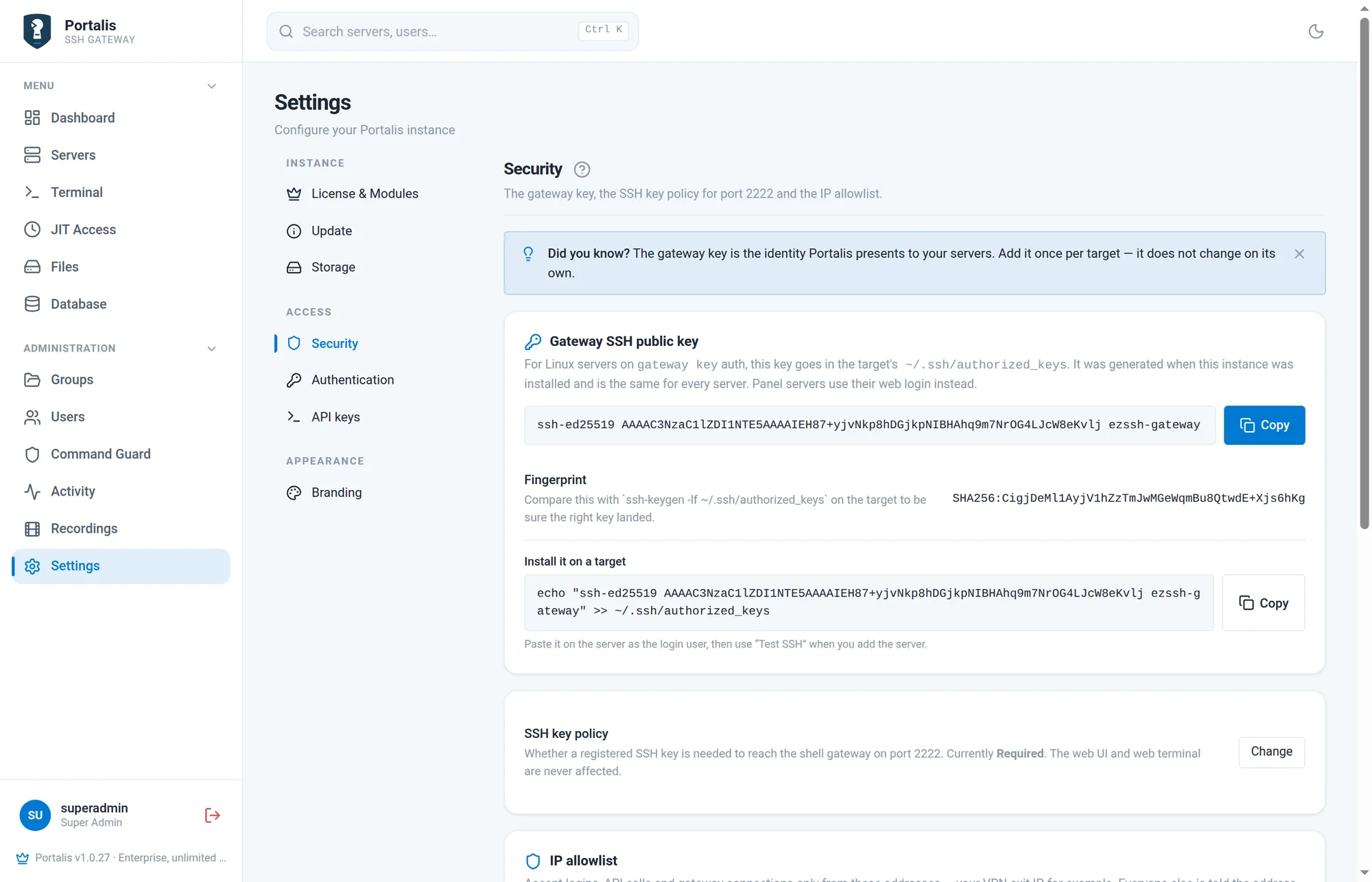Collapse the MENU section chevron

tap(211, 86)
